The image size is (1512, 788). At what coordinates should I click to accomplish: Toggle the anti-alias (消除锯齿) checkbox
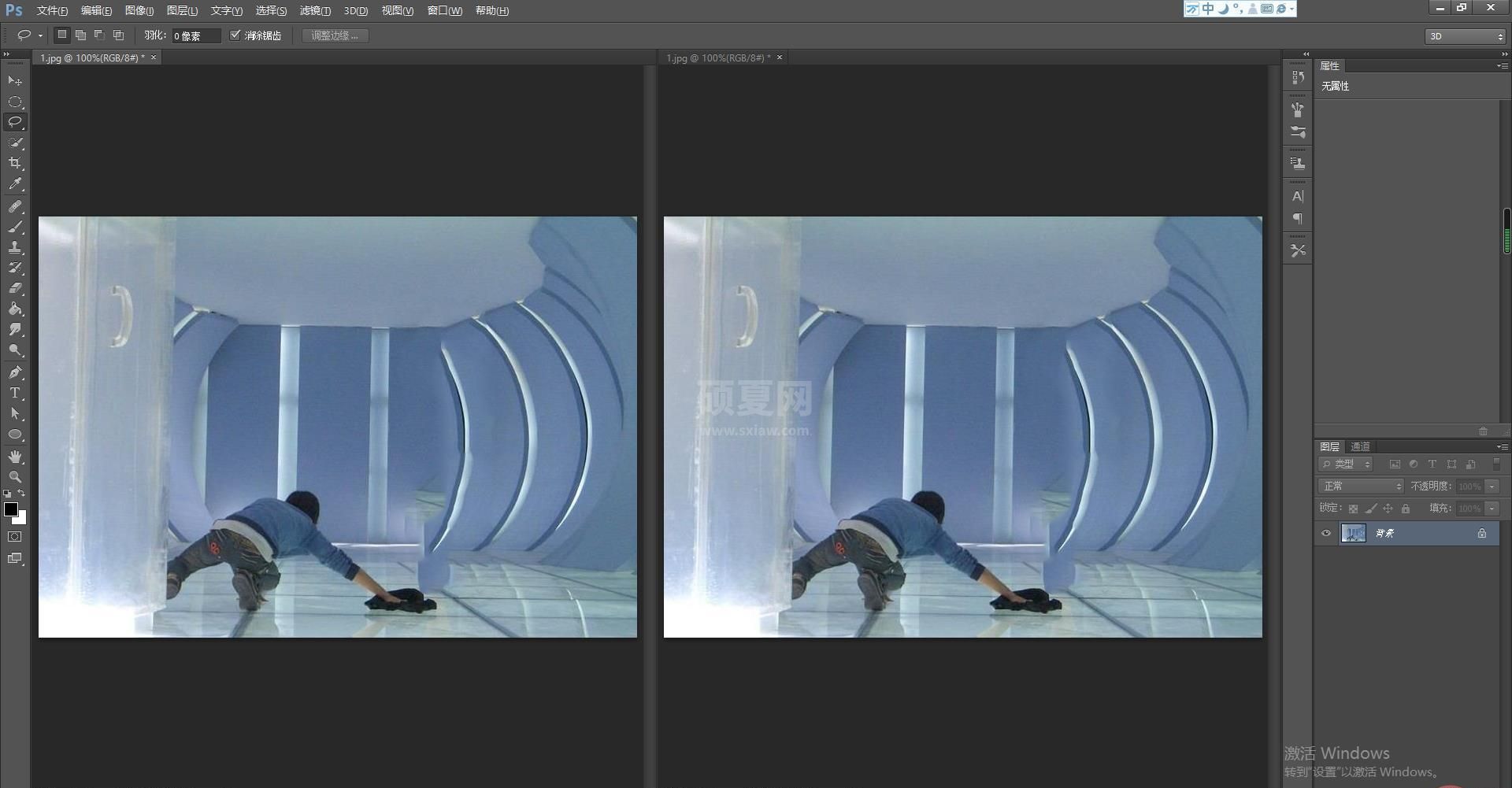[x=235, y=35]
